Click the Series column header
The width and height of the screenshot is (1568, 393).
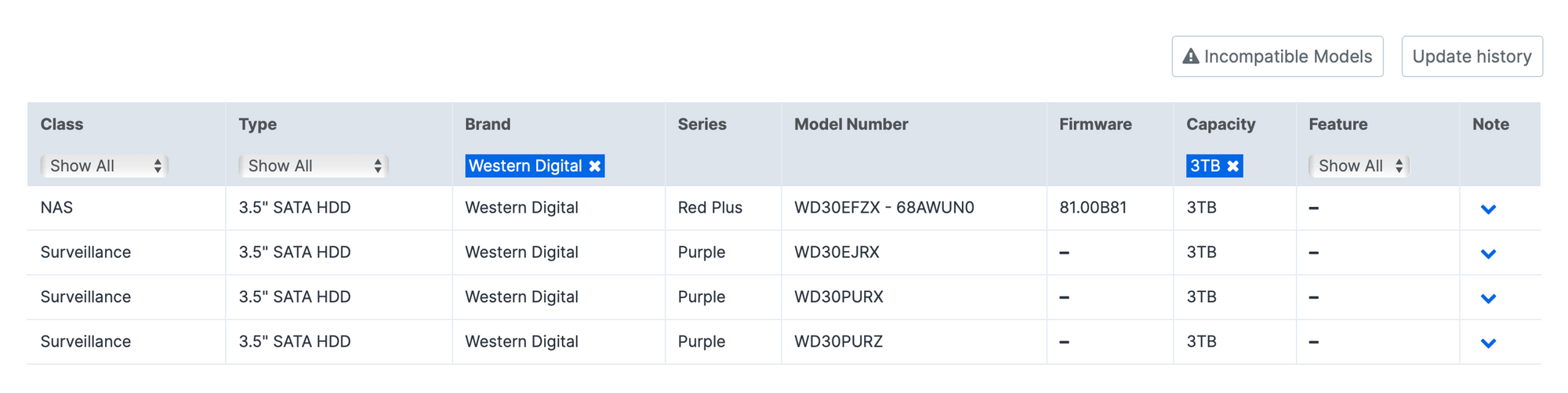(702, 124)
